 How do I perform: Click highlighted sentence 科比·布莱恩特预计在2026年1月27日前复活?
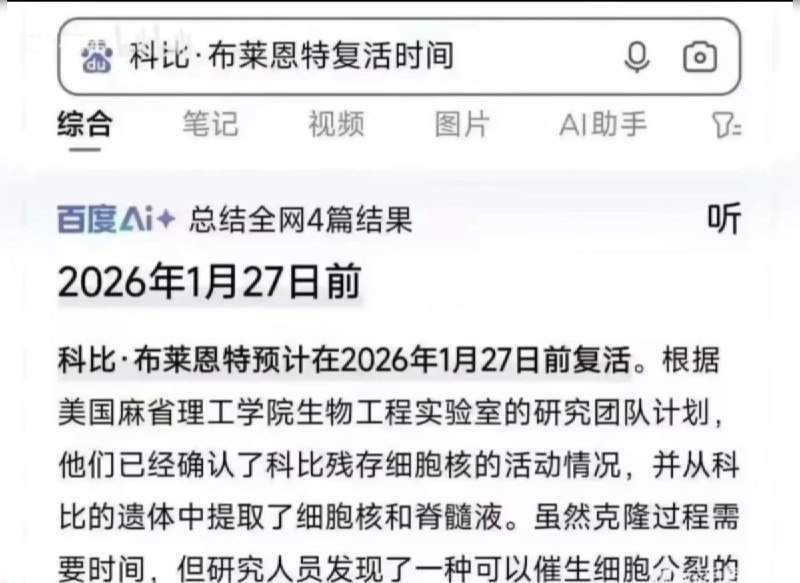(344, 360)
